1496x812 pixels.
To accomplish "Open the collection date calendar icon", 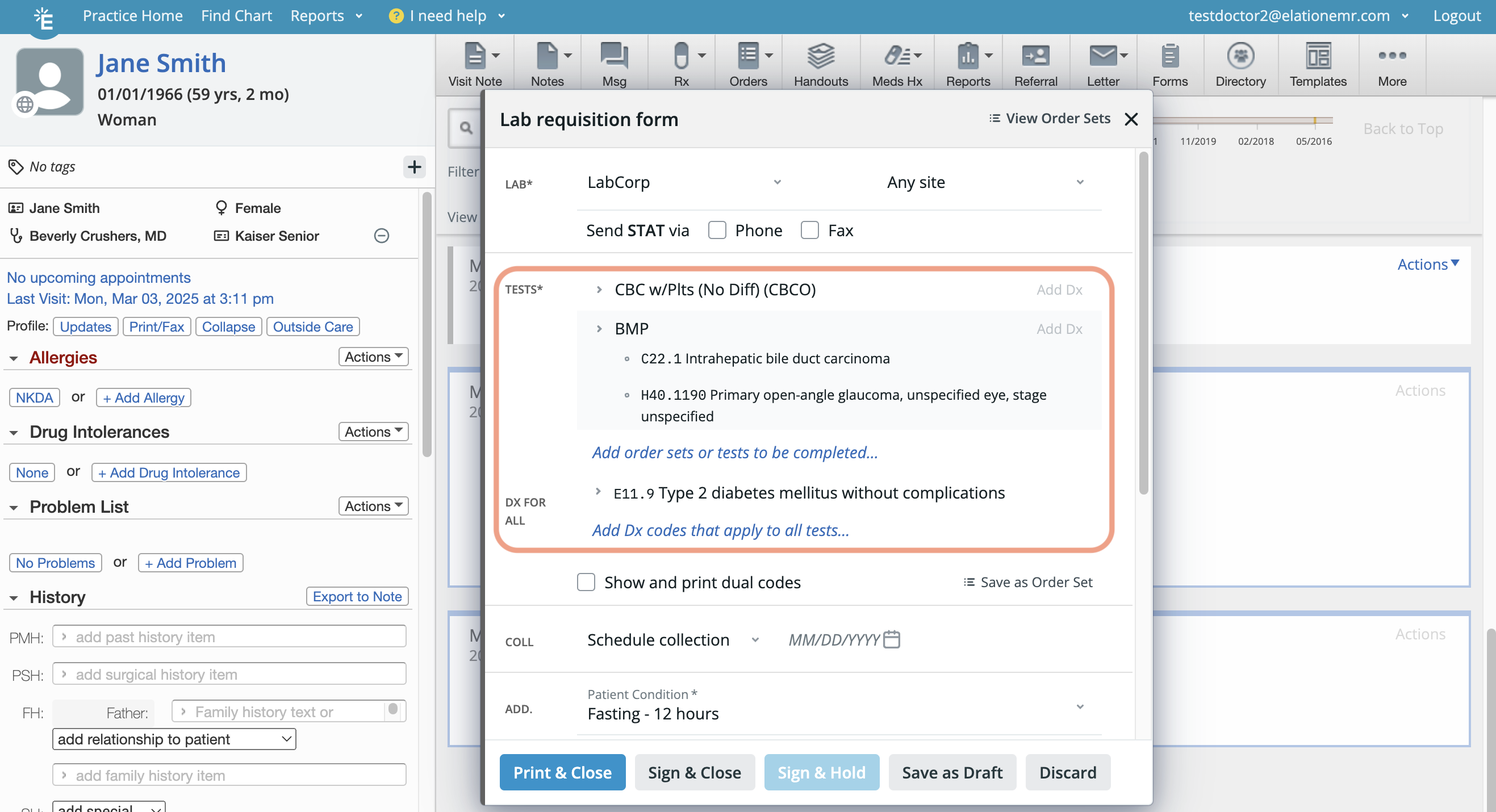I will pyautogui.click(x=891, y=639).
